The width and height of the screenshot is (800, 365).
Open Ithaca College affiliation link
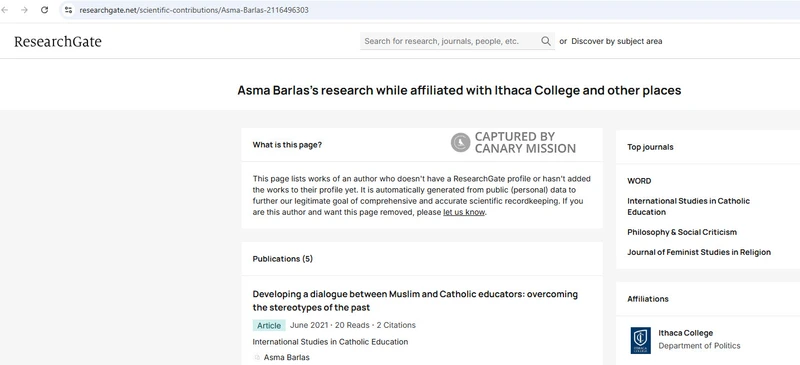pyautogui.click(x=685, y=333)
